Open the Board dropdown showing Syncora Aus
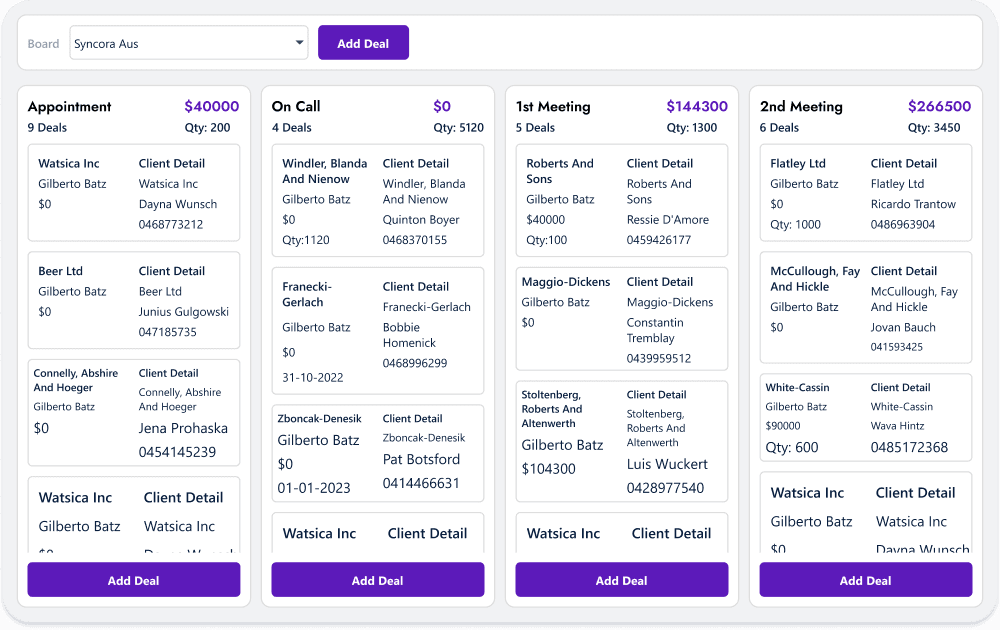This screenshot has height=630, width=1000. [x=188, y=43]
